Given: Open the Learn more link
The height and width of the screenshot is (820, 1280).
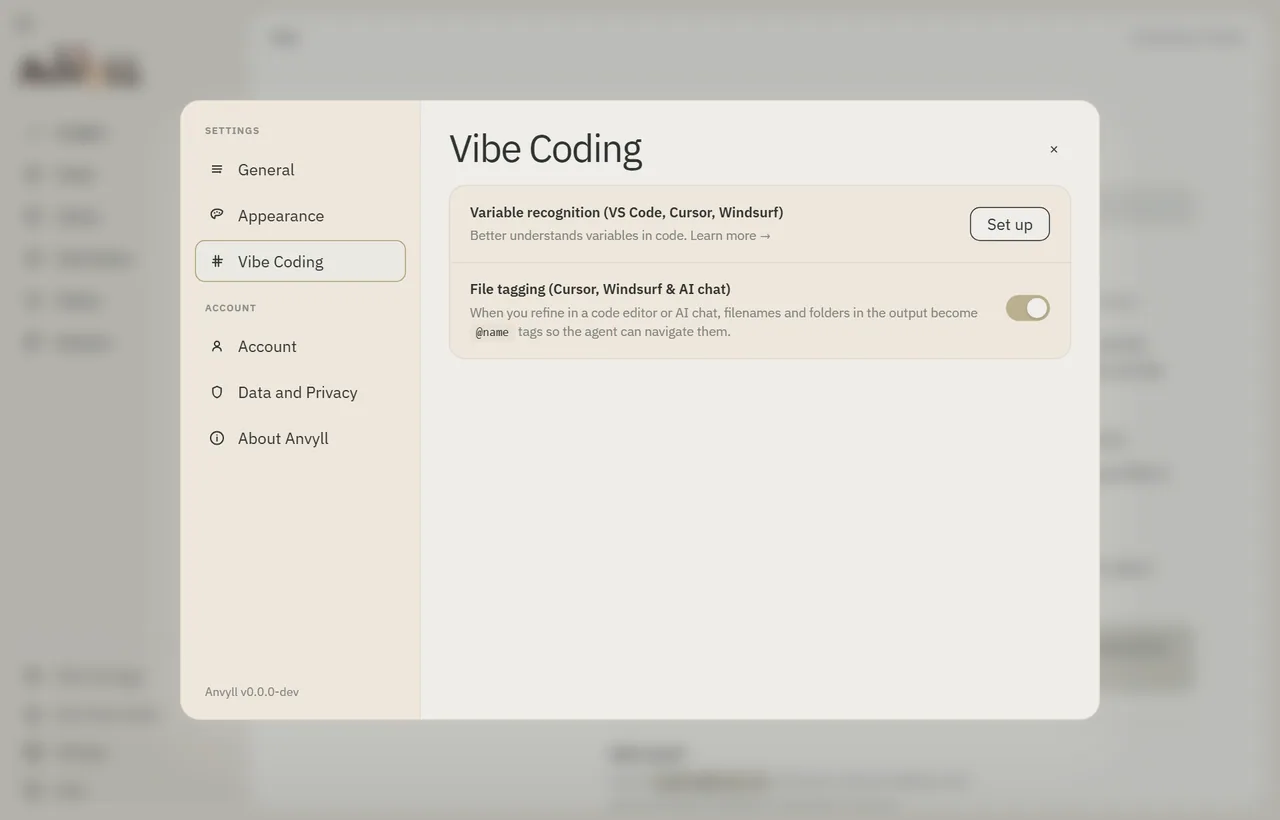Looking at the screenshot, I should point(730,236).
